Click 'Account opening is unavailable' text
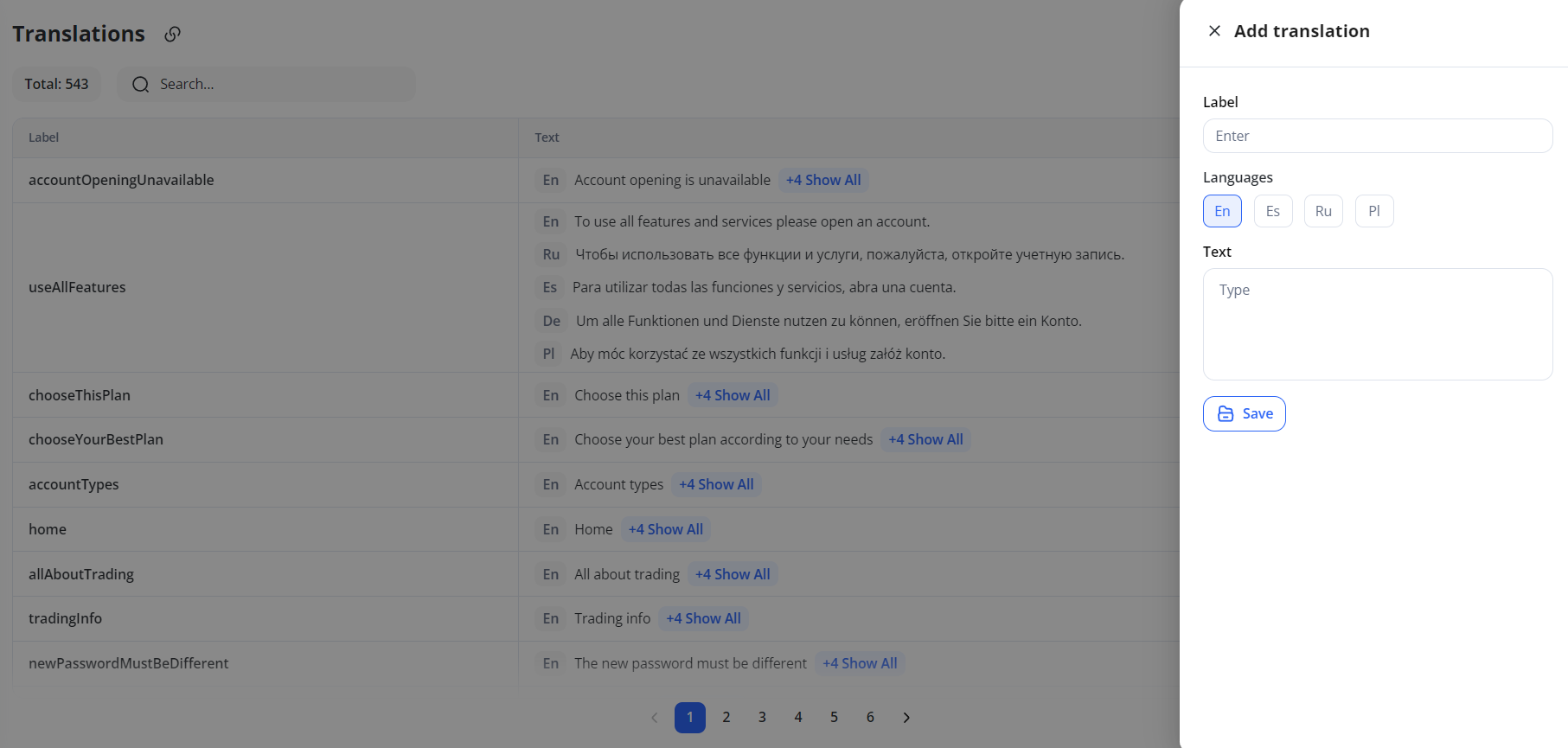This screenshot has height=748, width=1568. click(672, 180)
